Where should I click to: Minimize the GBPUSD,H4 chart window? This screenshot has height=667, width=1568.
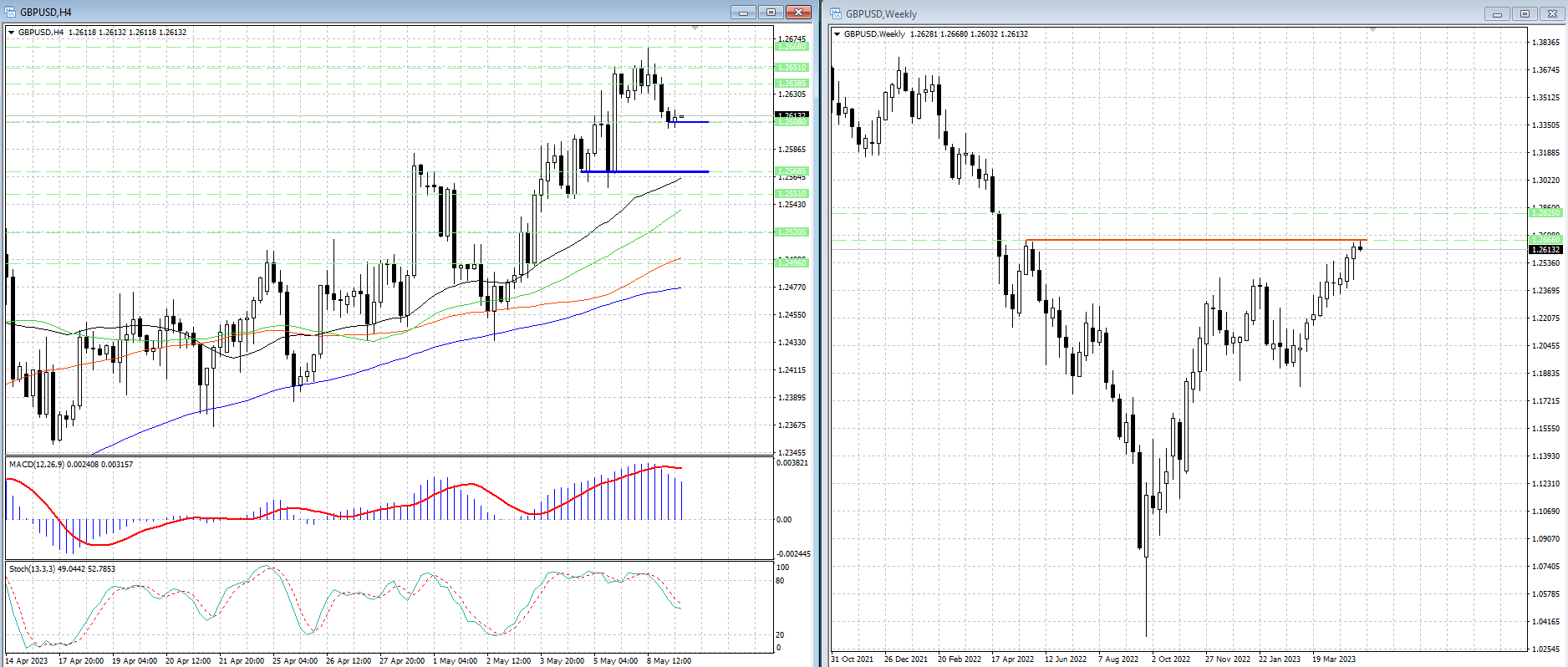742,12
